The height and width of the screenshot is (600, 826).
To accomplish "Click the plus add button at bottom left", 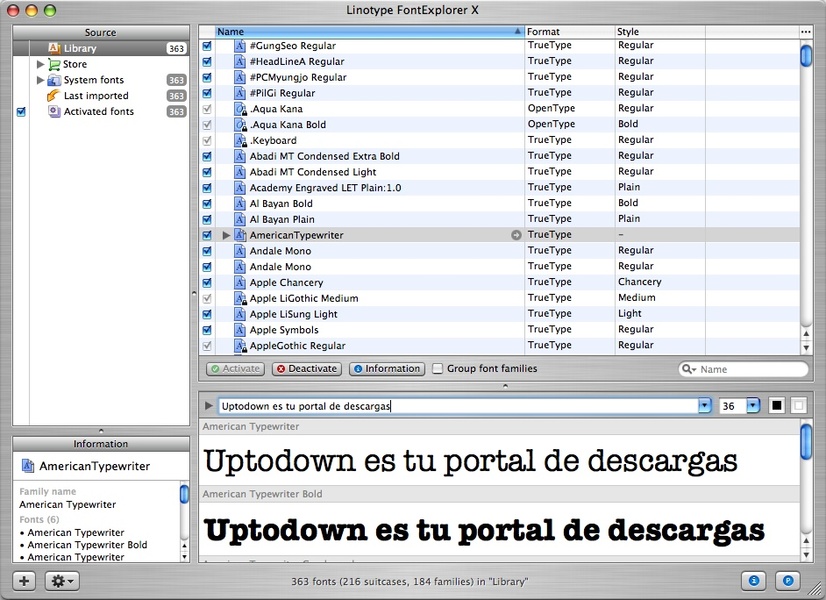I will point(24,581).
